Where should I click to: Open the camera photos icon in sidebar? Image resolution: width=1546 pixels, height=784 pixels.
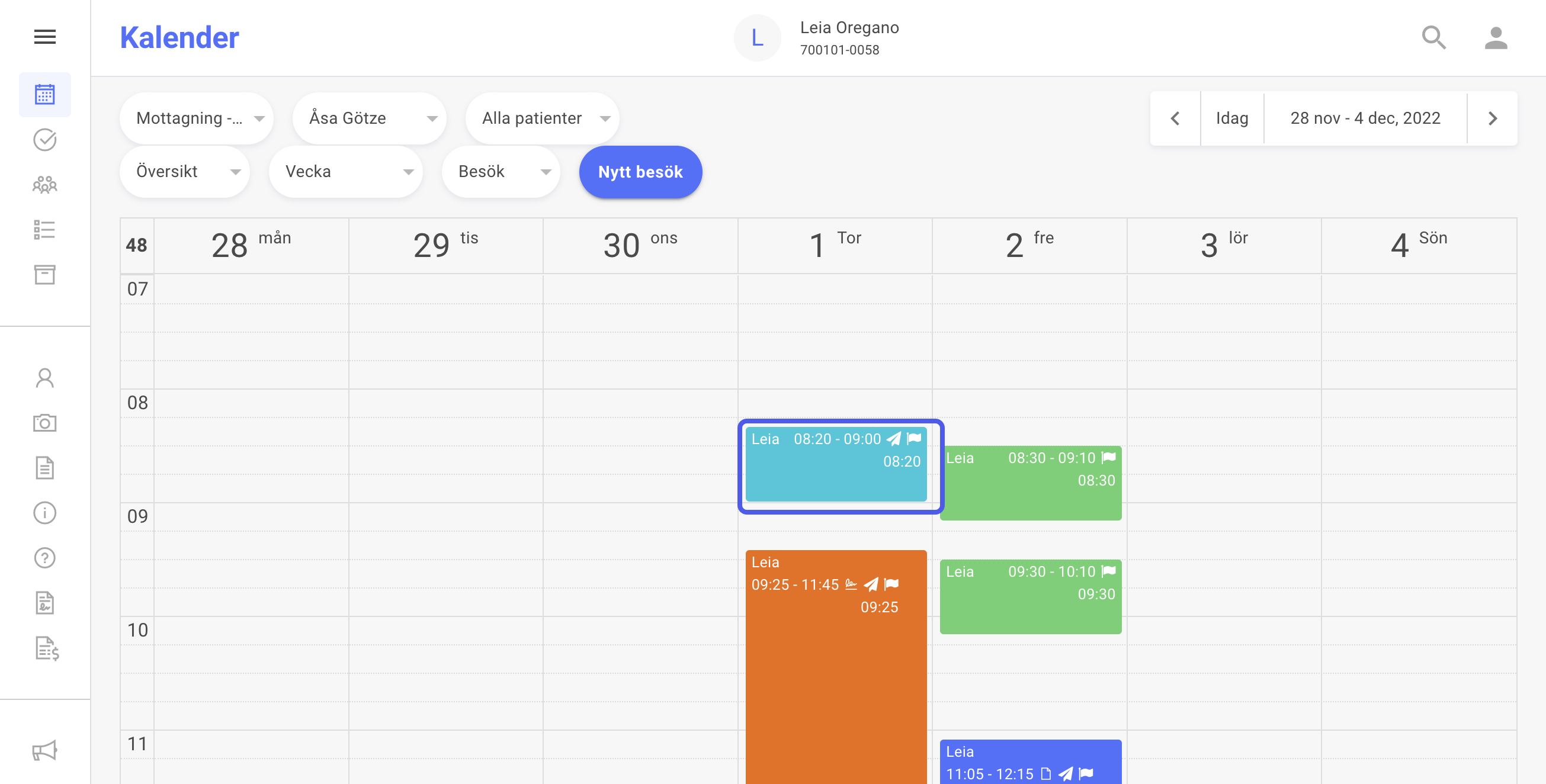(44, 423)
